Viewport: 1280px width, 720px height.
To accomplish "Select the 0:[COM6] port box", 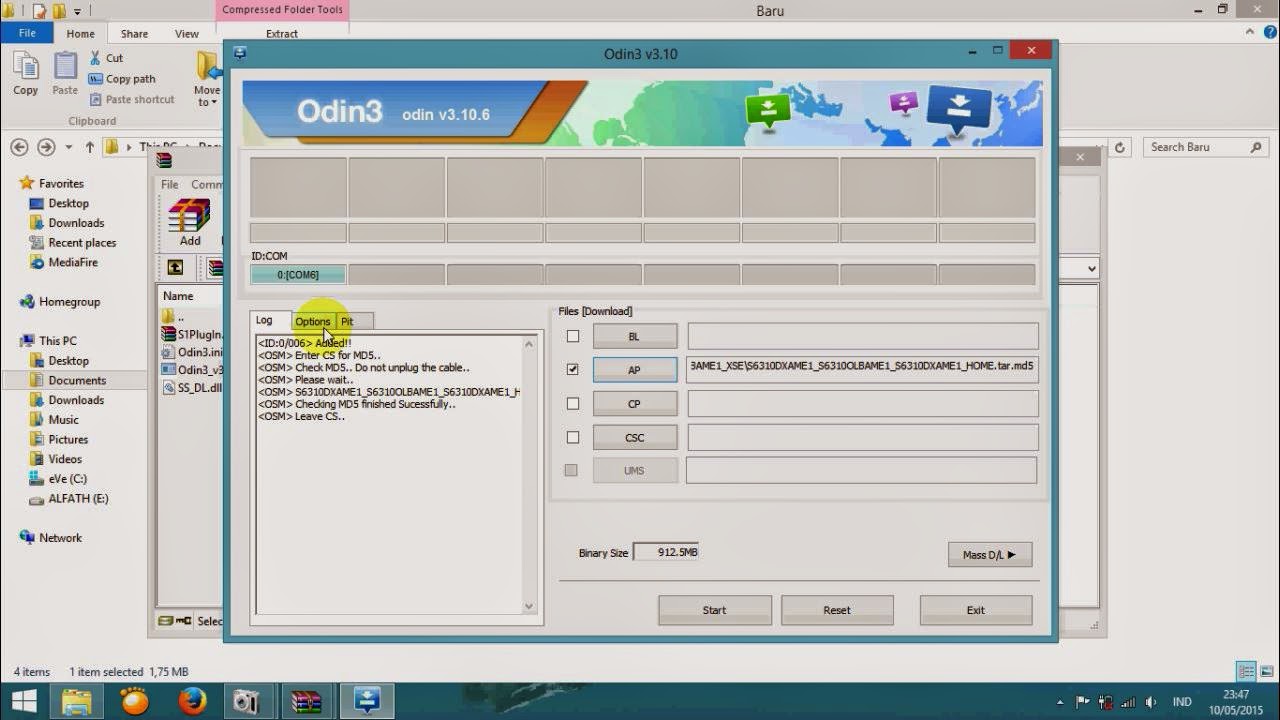I will 298,274.
